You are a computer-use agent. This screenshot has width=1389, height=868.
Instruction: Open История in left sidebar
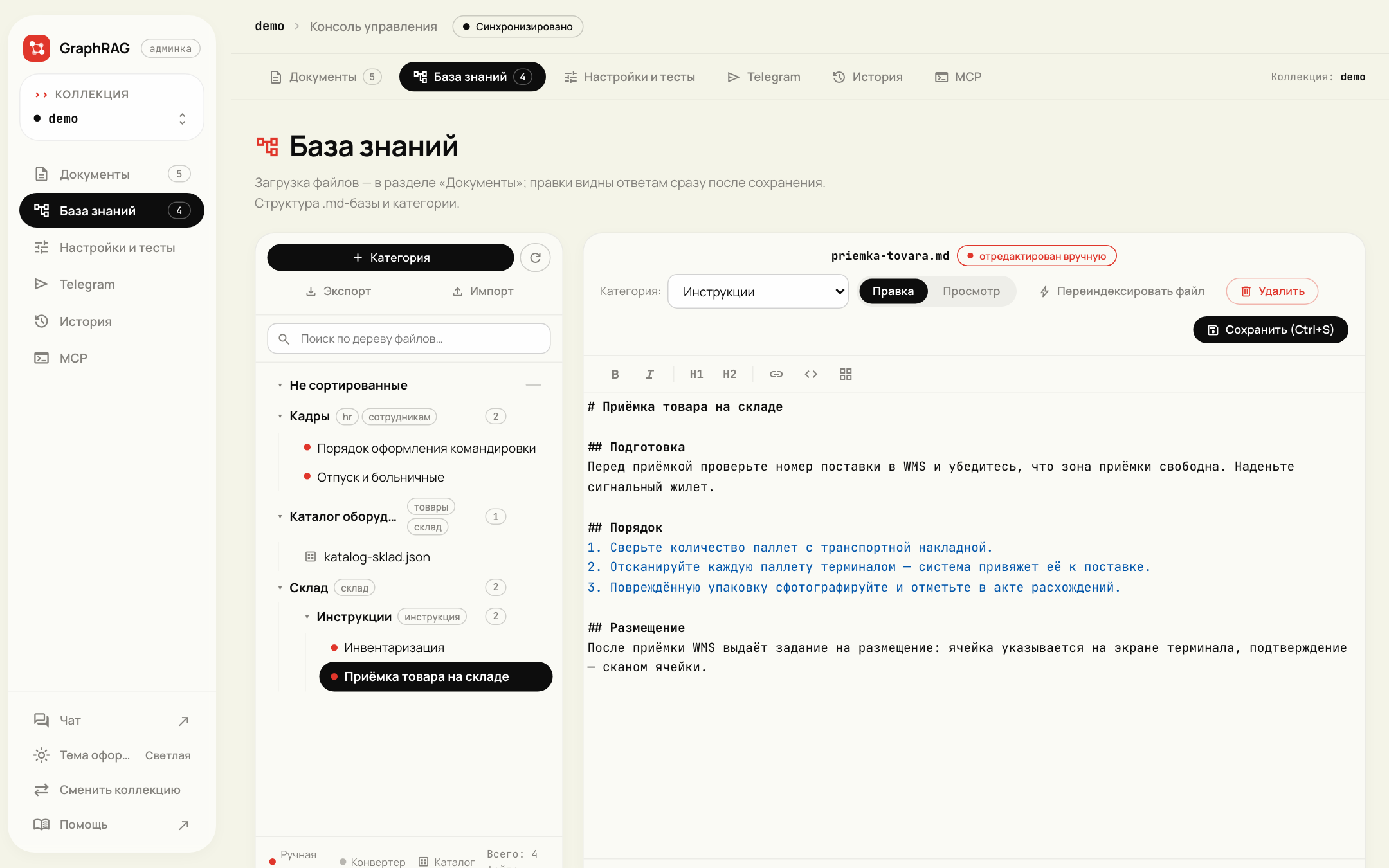pos(112,321)
